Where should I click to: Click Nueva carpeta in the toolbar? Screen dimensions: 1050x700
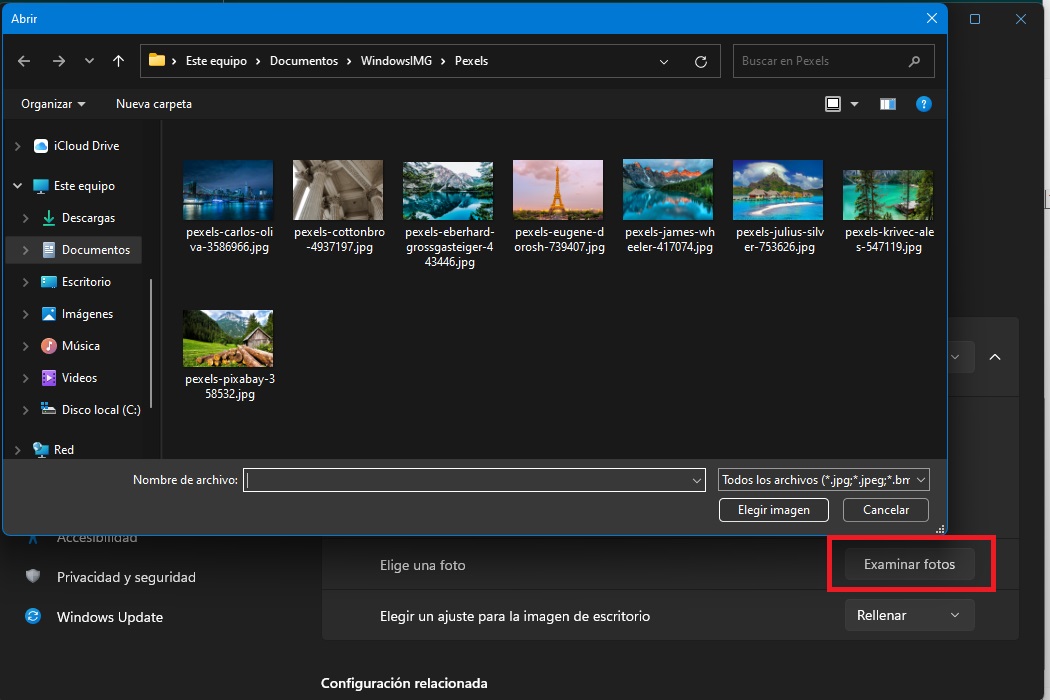(154, 104)
